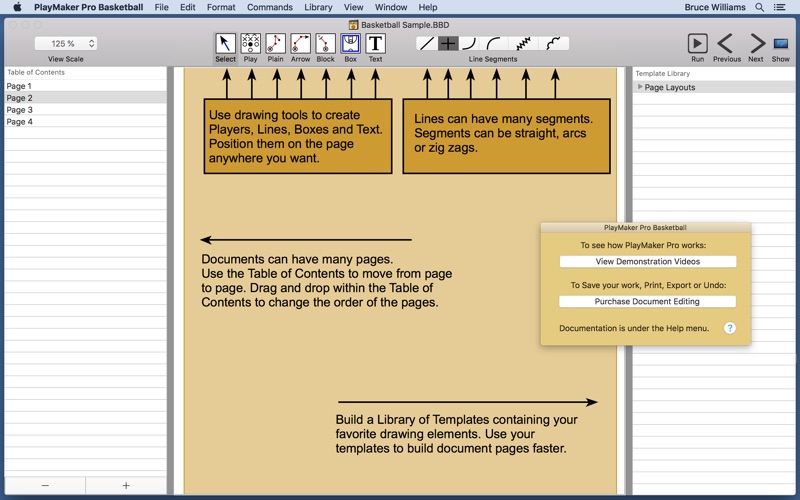The height and width of the screenshot is (500, 800).
Task: Go to Next page
Action: pyautogui.click(x=757, y=44)
